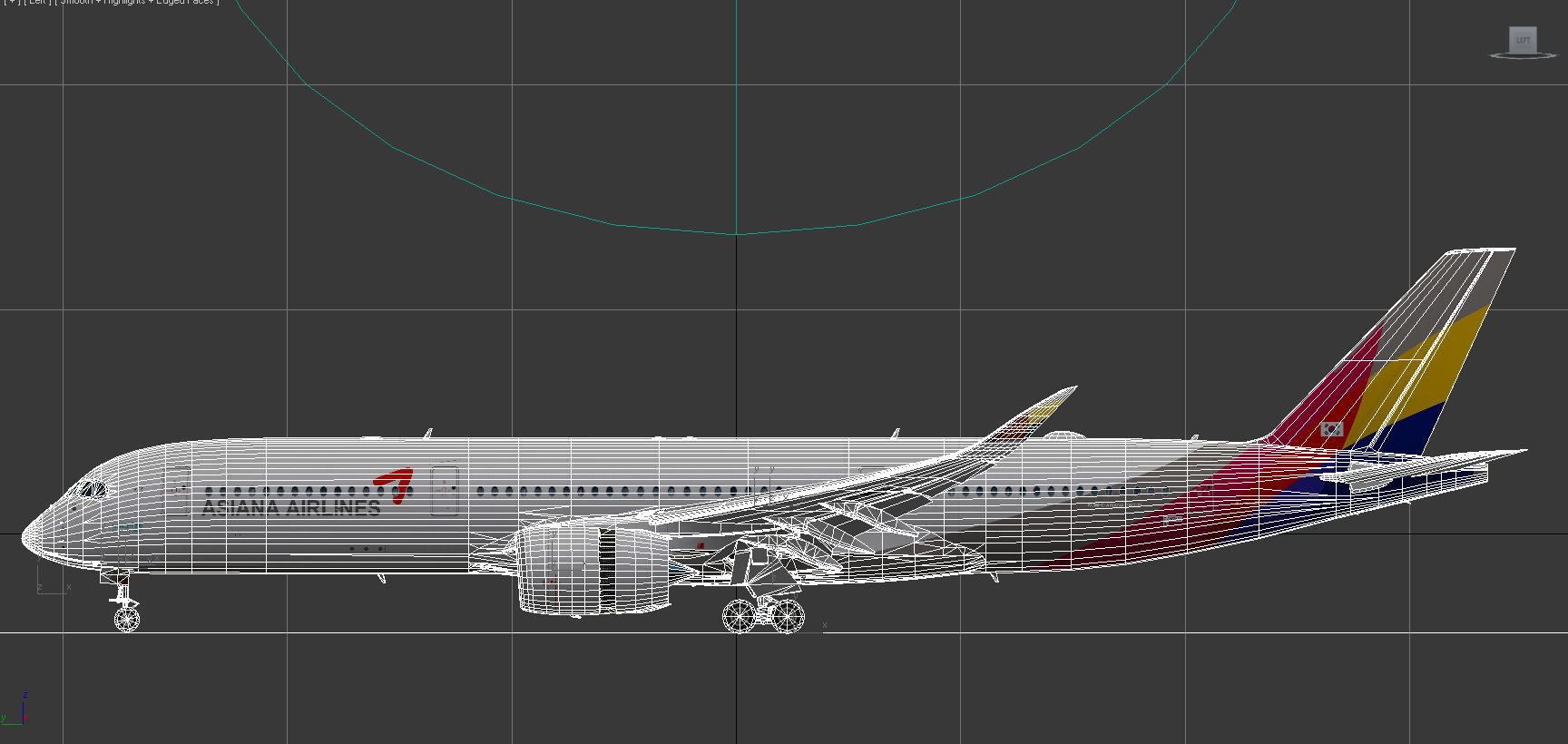Click the ASIANA AIRLINES lettering on fuselage
1568x744 pixels.
291,508
